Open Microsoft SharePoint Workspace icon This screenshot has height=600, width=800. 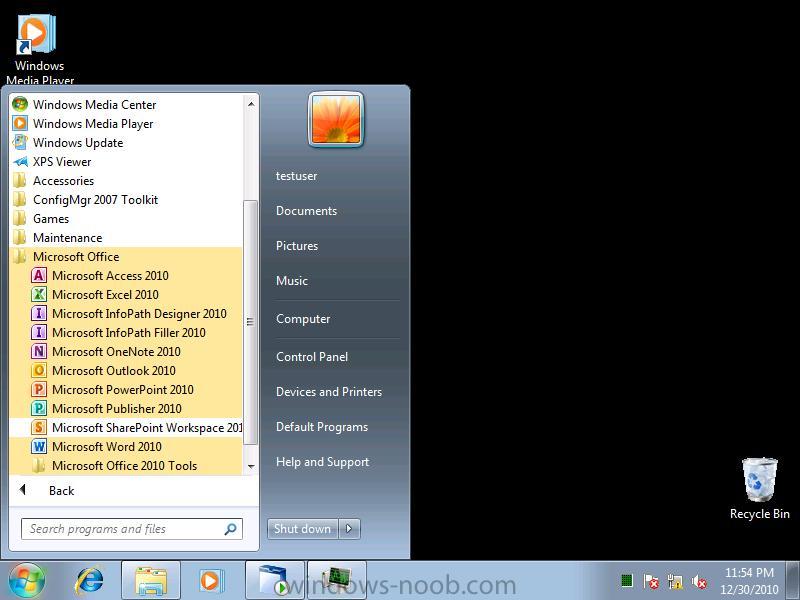(39, 428)
